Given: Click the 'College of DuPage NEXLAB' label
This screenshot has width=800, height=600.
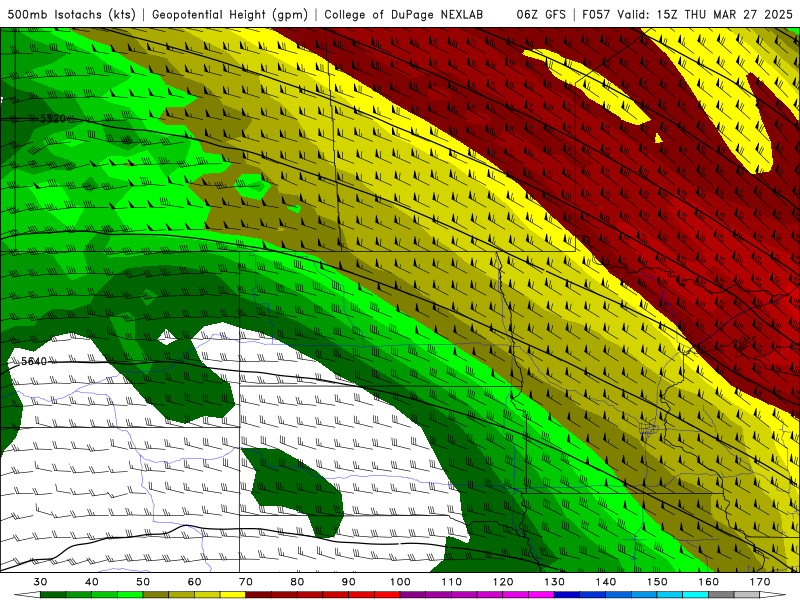Looking at the screenshot, I should click(404, 14).
